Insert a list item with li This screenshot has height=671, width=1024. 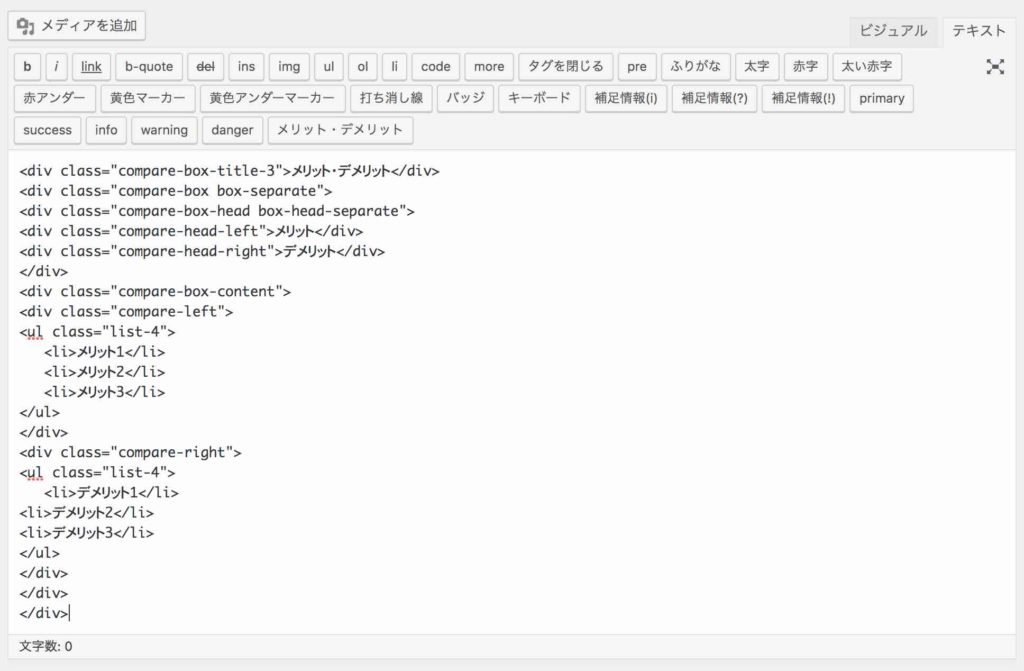pyautogui.click(x=394, y=67)
